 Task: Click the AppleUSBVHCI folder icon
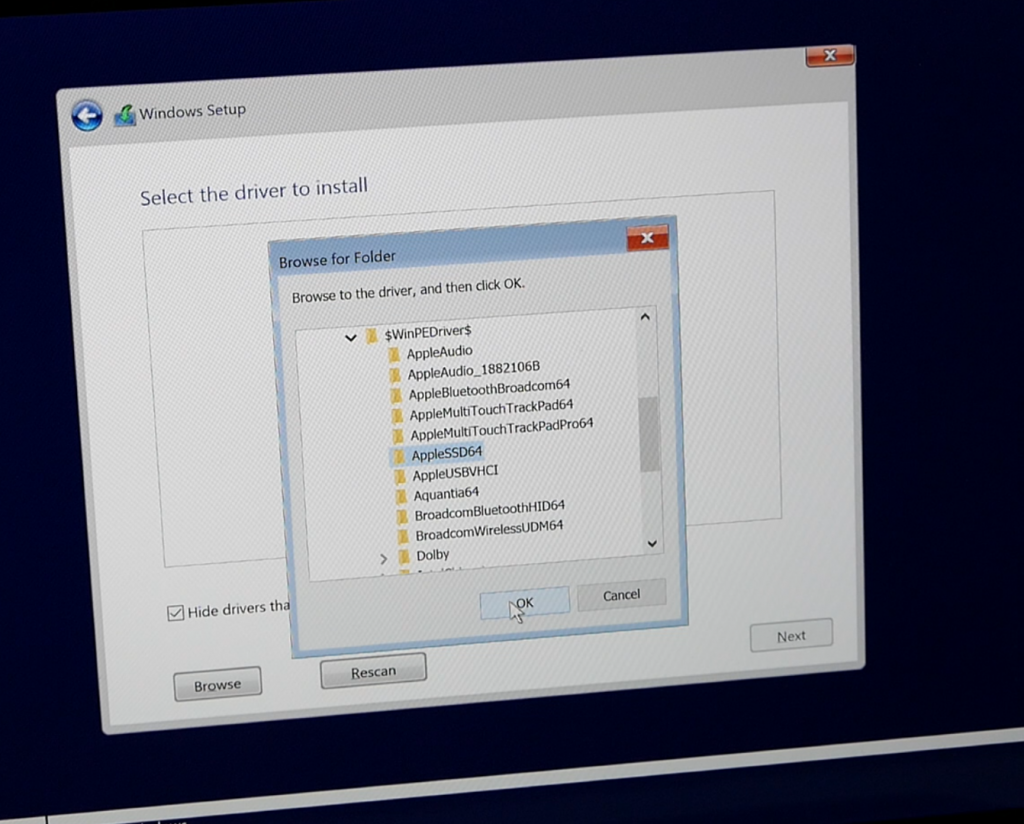coord(400,476)
